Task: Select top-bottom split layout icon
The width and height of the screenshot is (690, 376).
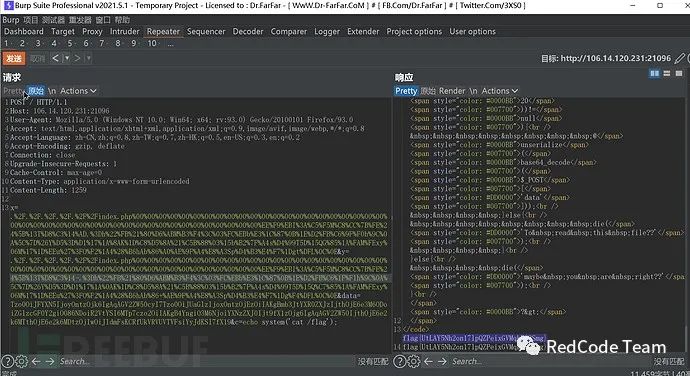Action: click(x=667, y=74)
